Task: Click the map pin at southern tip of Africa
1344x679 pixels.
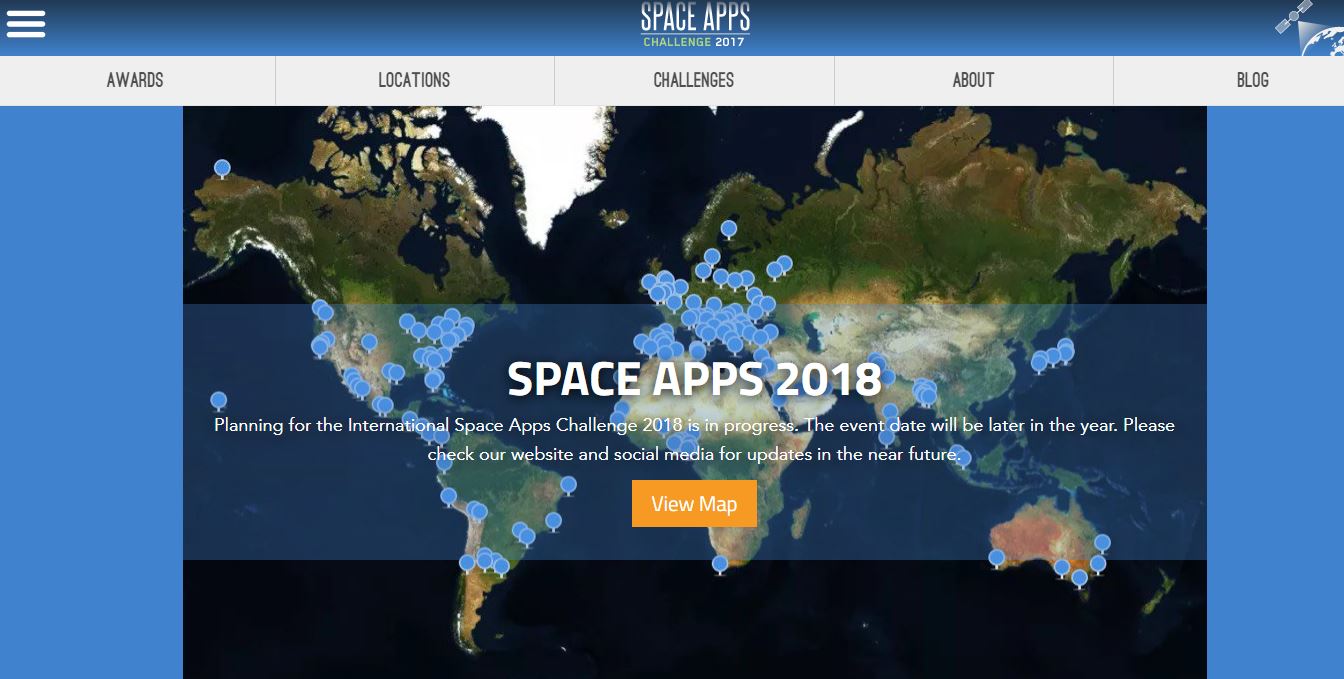Action: pos(719,564)
